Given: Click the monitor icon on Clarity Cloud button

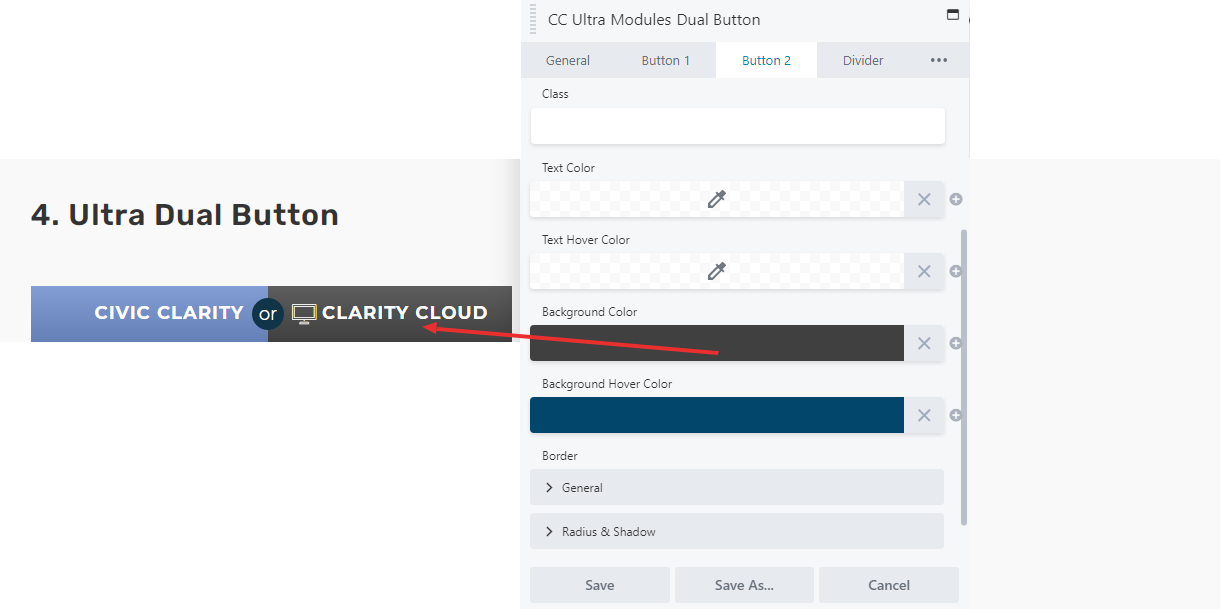Looking at the screenshot, I should (x=304, y=313).
